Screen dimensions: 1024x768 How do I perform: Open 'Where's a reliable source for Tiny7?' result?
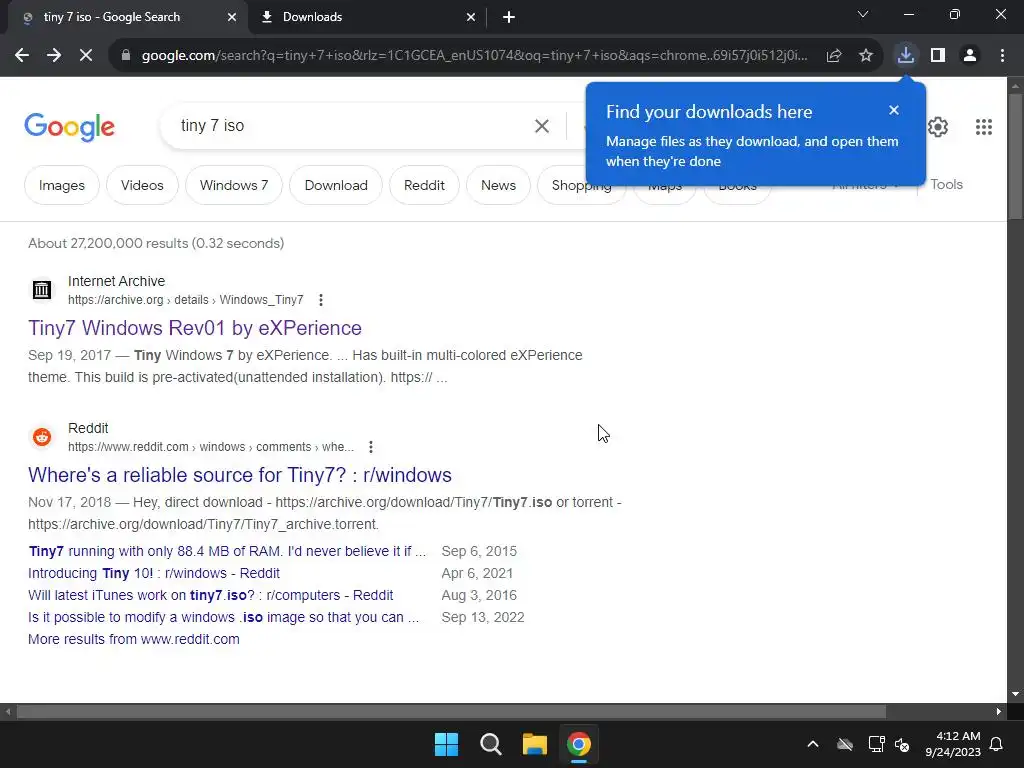240,475
